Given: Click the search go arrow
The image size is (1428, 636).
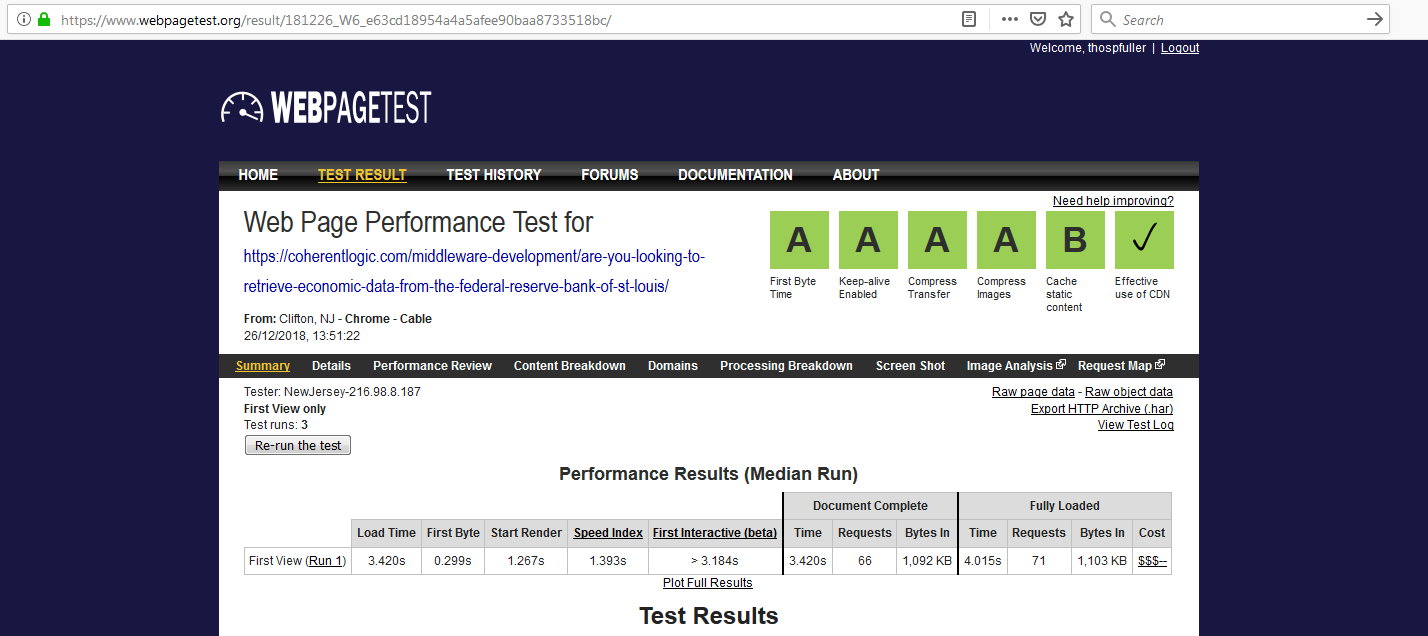Looking at the screenshot, I should click(x=1375, y=19).
